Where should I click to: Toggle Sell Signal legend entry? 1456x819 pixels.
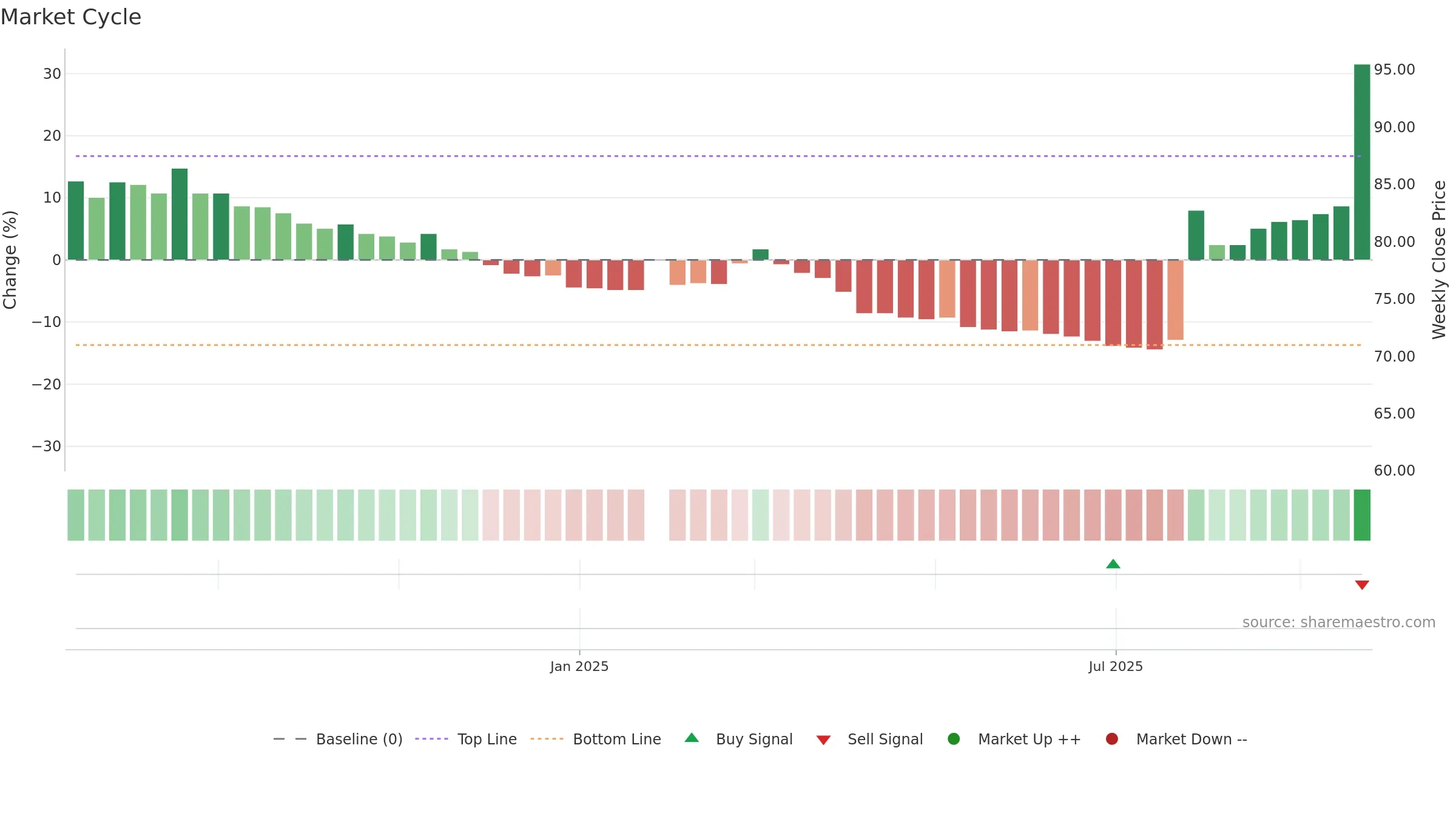pos(869,739)
